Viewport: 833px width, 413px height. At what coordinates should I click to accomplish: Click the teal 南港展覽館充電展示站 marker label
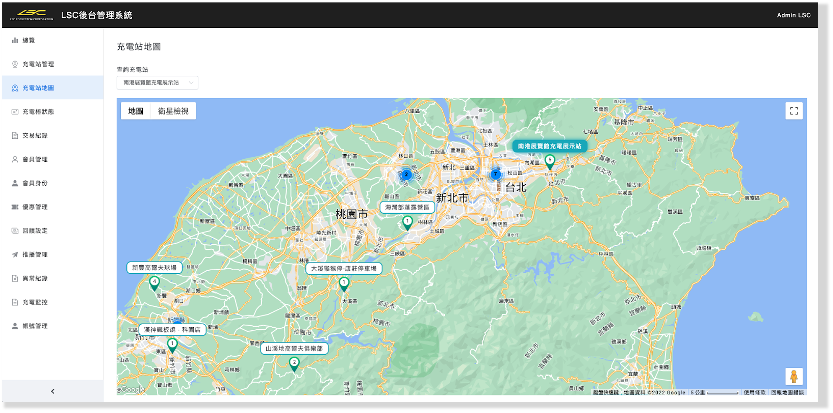(x=549, y=146)
